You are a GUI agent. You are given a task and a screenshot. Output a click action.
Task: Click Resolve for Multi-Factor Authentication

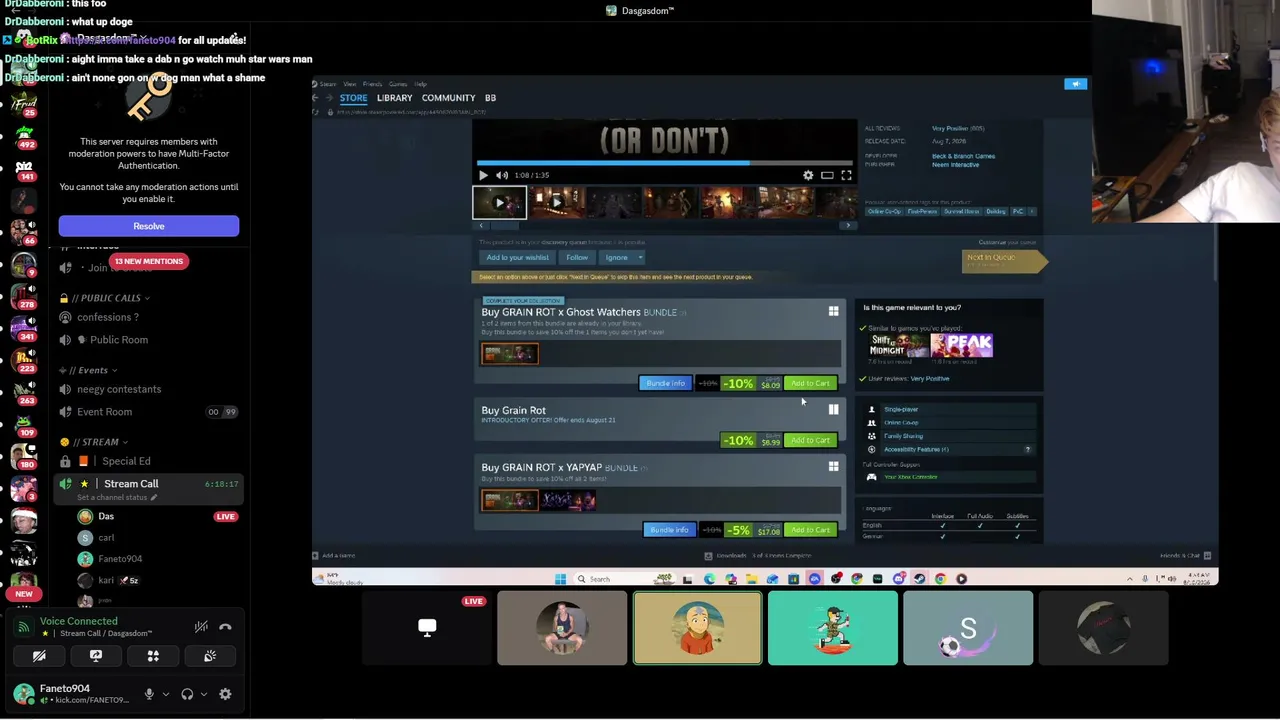(149, 226)
